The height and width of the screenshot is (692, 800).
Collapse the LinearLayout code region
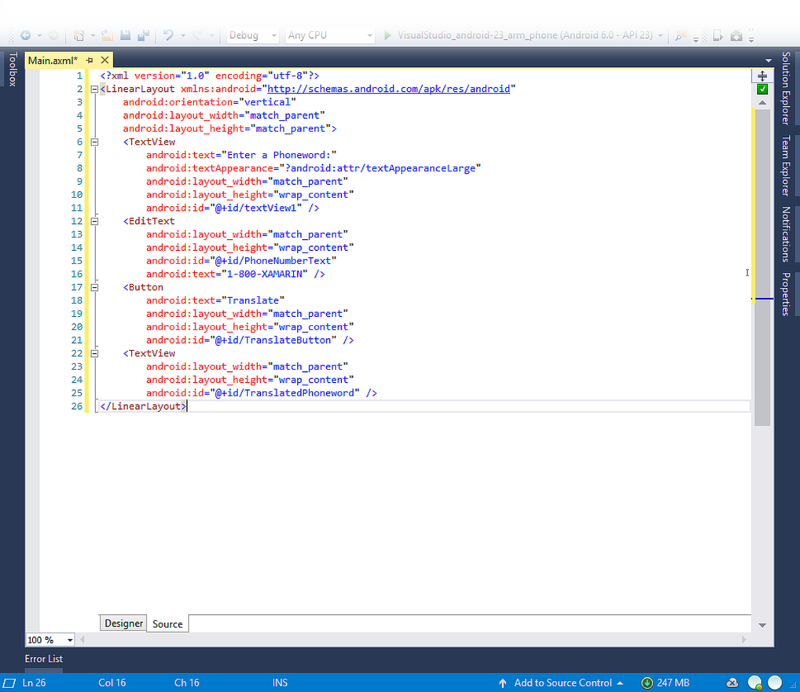92,88
